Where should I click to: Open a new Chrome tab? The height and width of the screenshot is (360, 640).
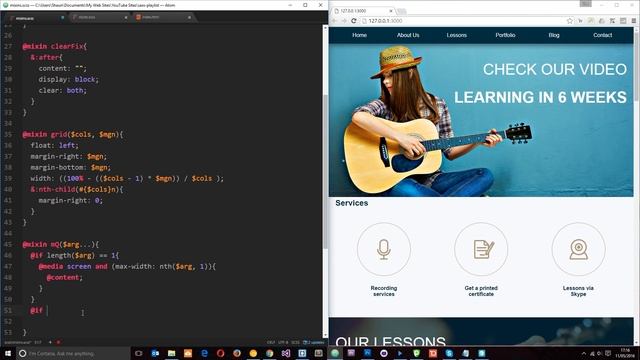coord(402,11)
